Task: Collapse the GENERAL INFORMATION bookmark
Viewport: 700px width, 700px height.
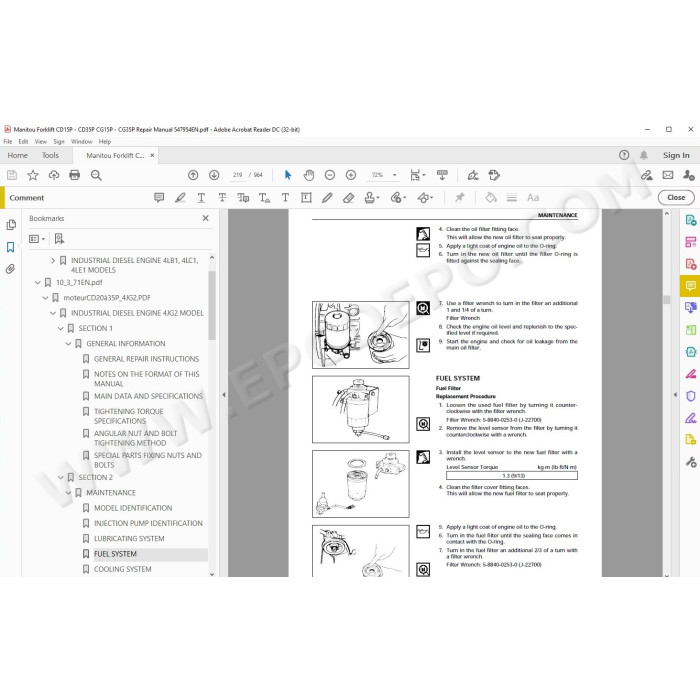Action: [x=68, y=343]
